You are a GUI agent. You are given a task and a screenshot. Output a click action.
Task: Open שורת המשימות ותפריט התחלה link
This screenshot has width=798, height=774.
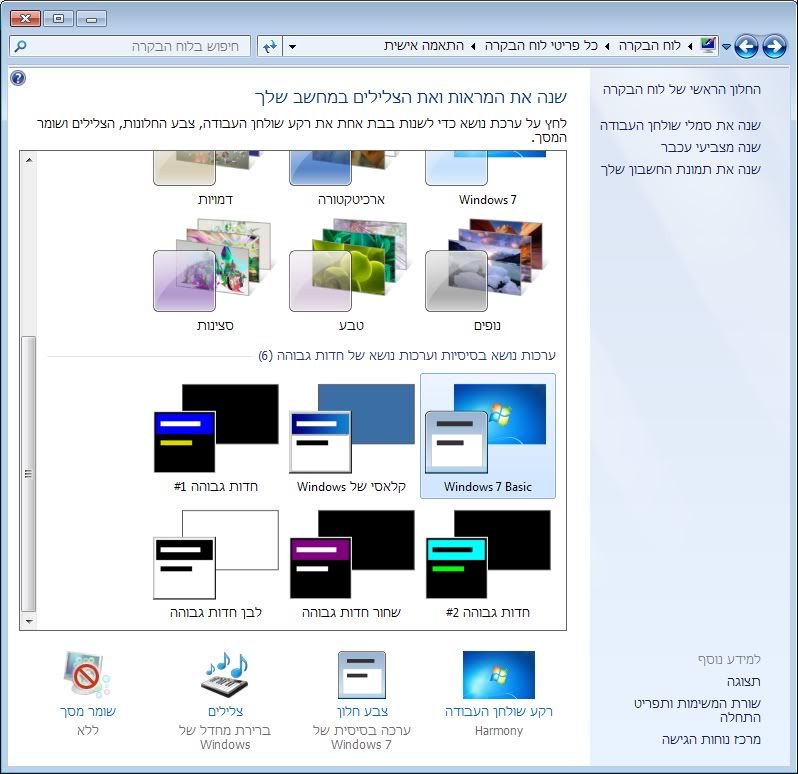[x=697, y=710]
